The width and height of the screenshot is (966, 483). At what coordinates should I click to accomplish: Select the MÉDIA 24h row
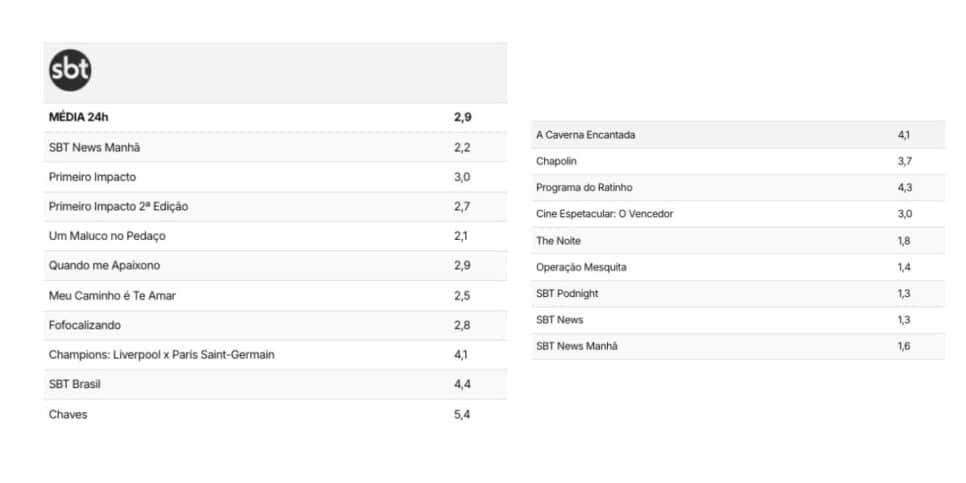point(275,118)
